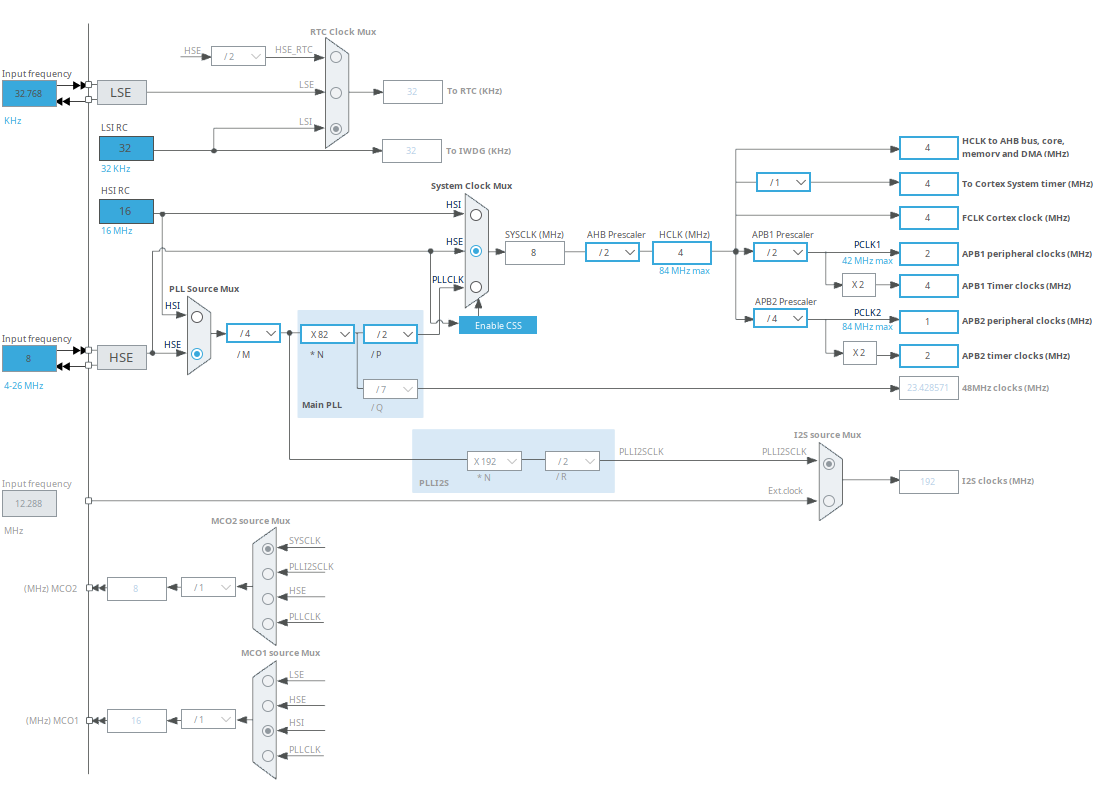This screenshot has width=1108, height=792.
Task: Select PLLCLK in MCO2 source Mux
Action: click(x=268, y=624)
